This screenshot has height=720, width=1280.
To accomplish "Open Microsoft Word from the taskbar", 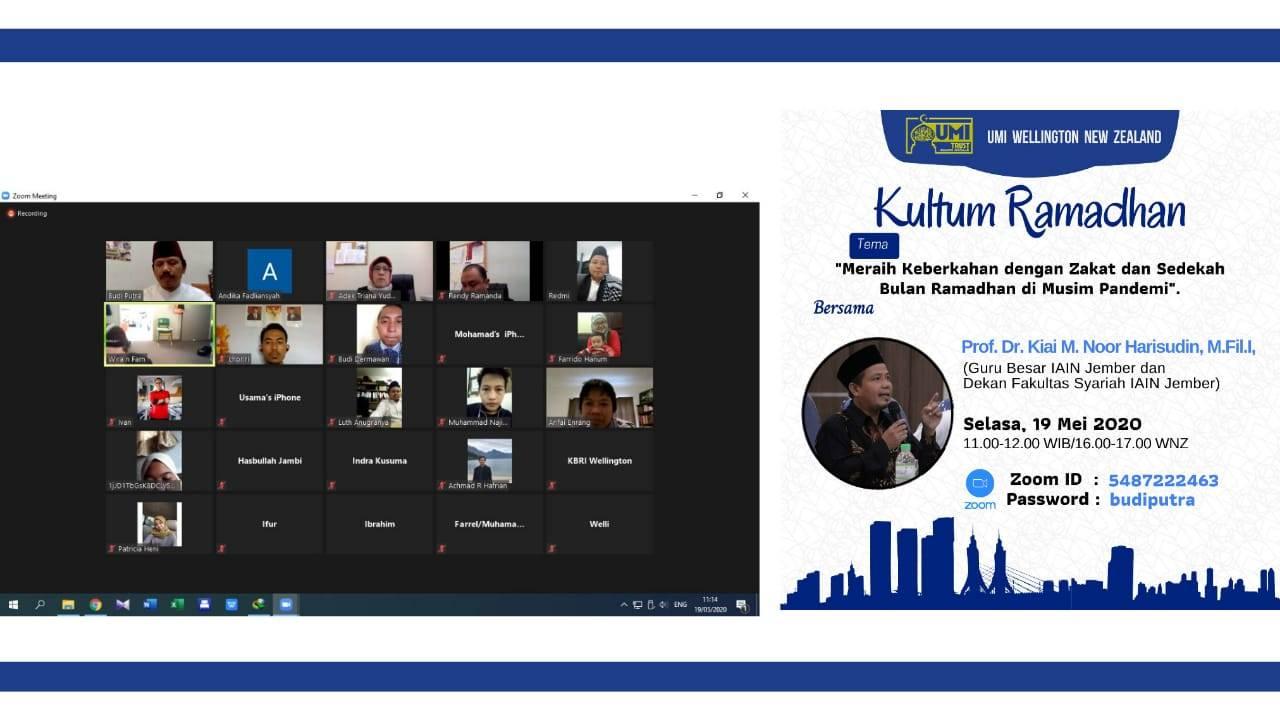I will coord(149,604).
